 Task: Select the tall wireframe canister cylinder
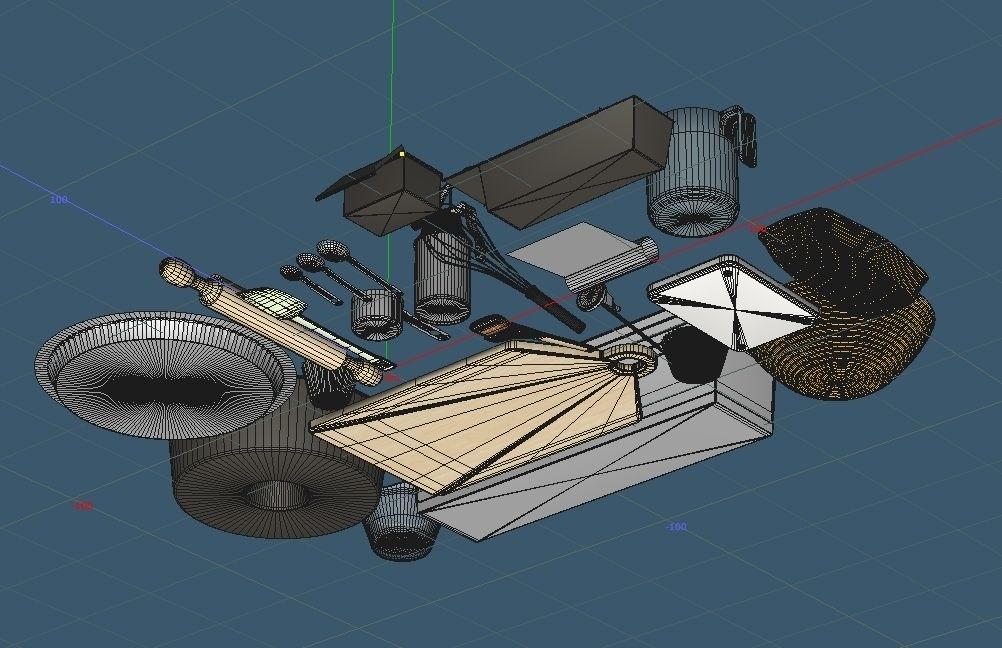[442, 278]
